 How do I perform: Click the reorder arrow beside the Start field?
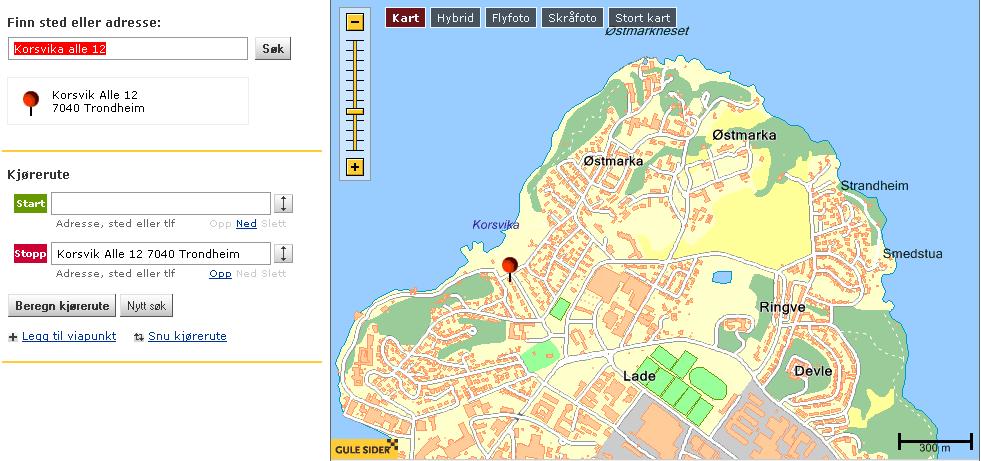click(284, 204)
